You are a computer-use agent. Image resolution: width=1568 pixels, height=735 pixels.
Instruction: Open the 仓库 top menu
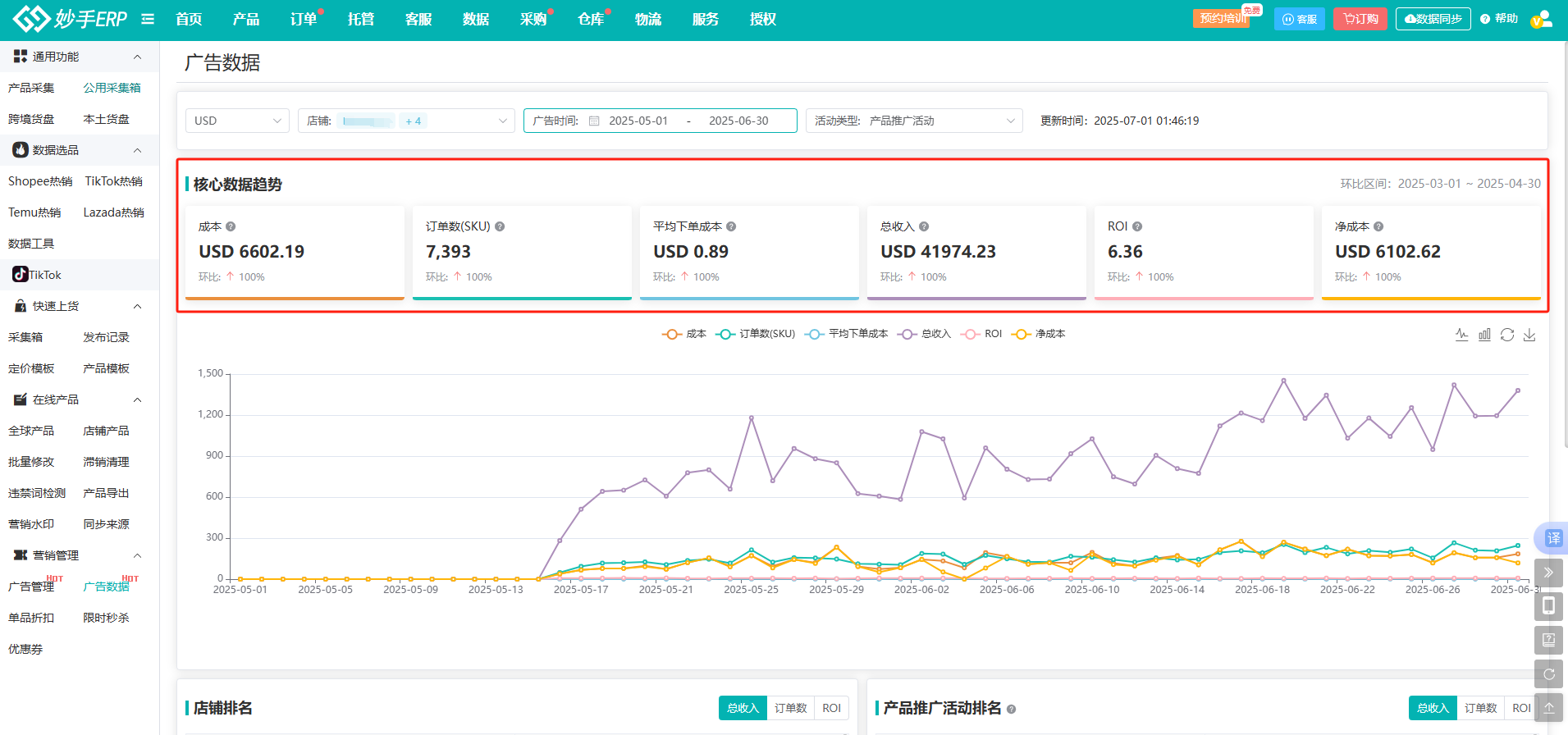591,19
